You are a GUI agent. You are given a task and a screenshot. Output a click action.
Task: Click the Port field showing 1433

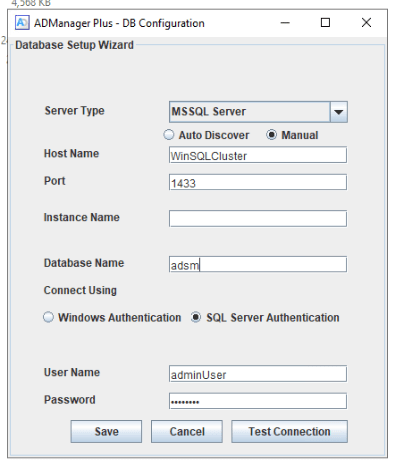[258, 183]
